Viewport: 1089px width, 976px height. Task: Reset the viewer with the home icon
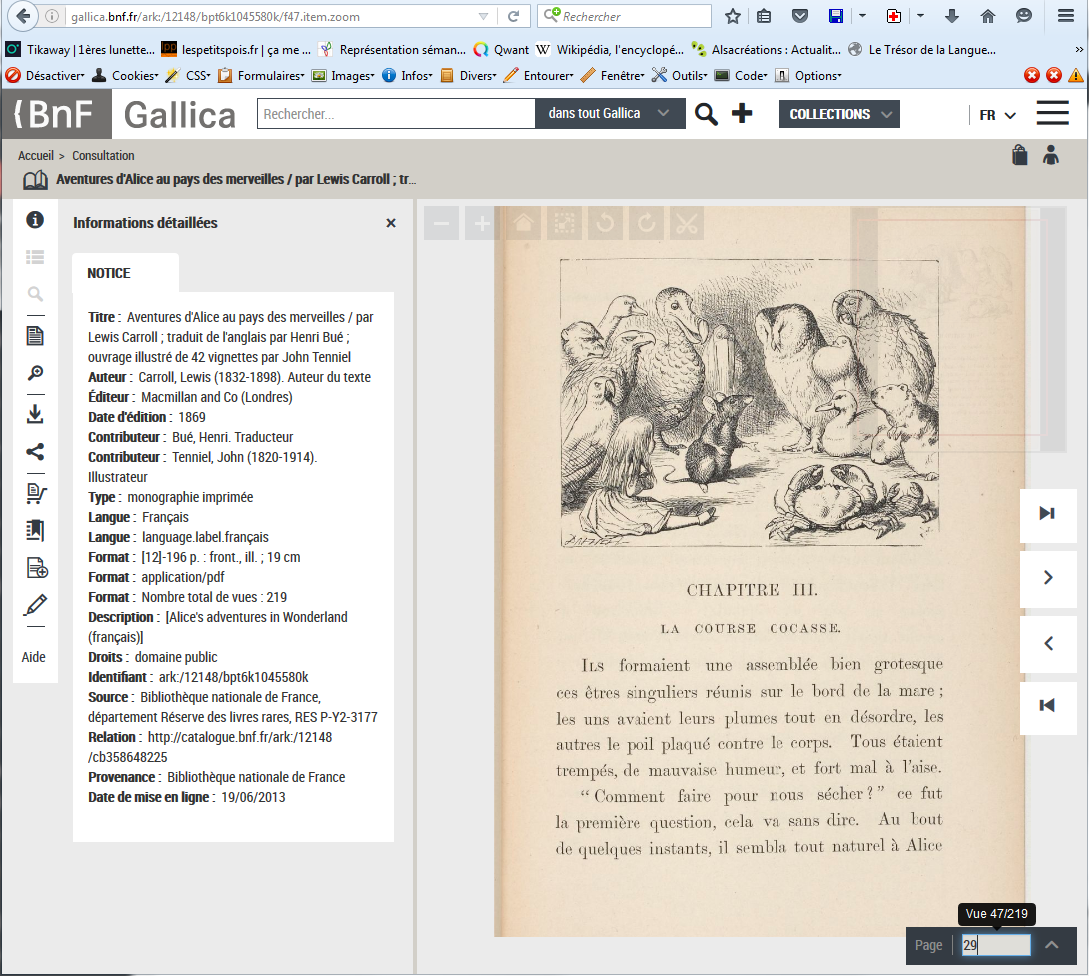523,223
